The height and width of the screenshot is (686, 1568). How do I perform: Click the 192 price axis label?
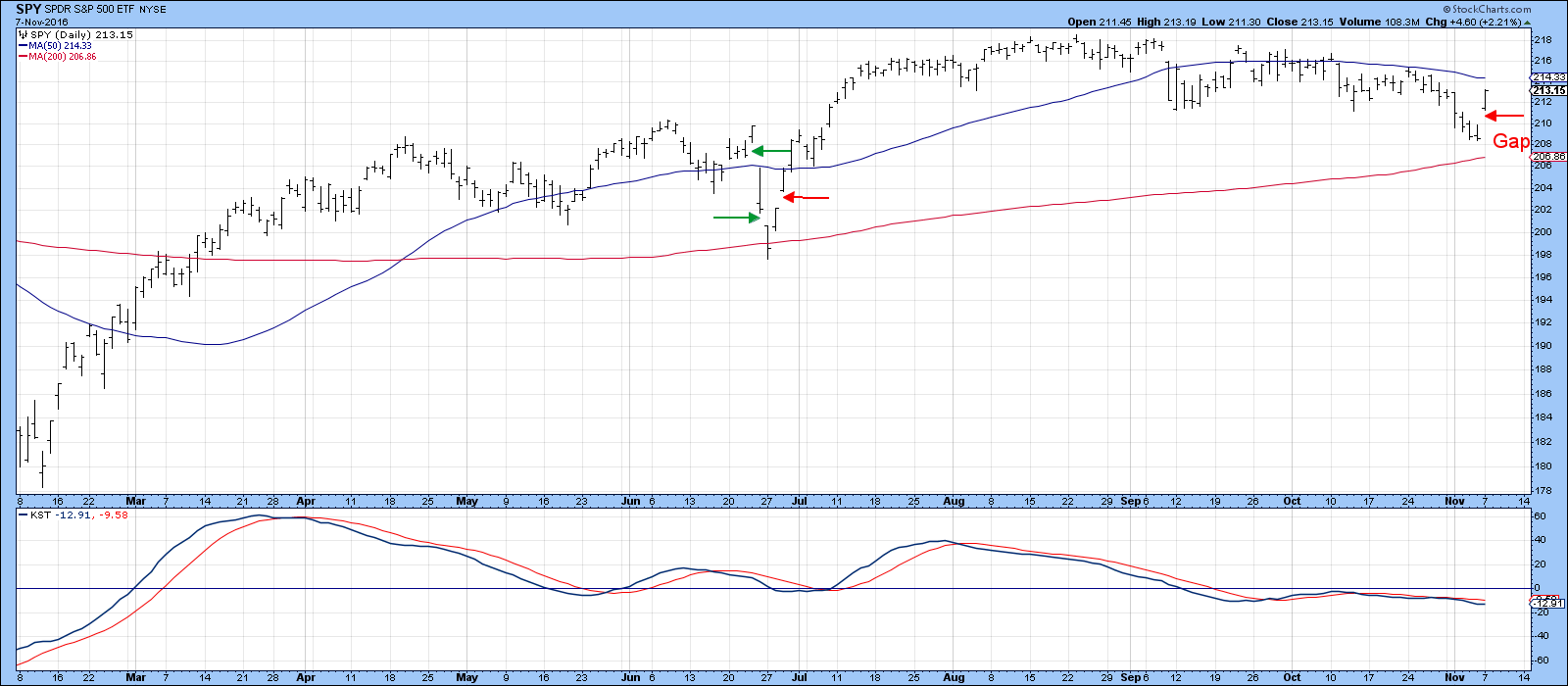coord(1543,322)
